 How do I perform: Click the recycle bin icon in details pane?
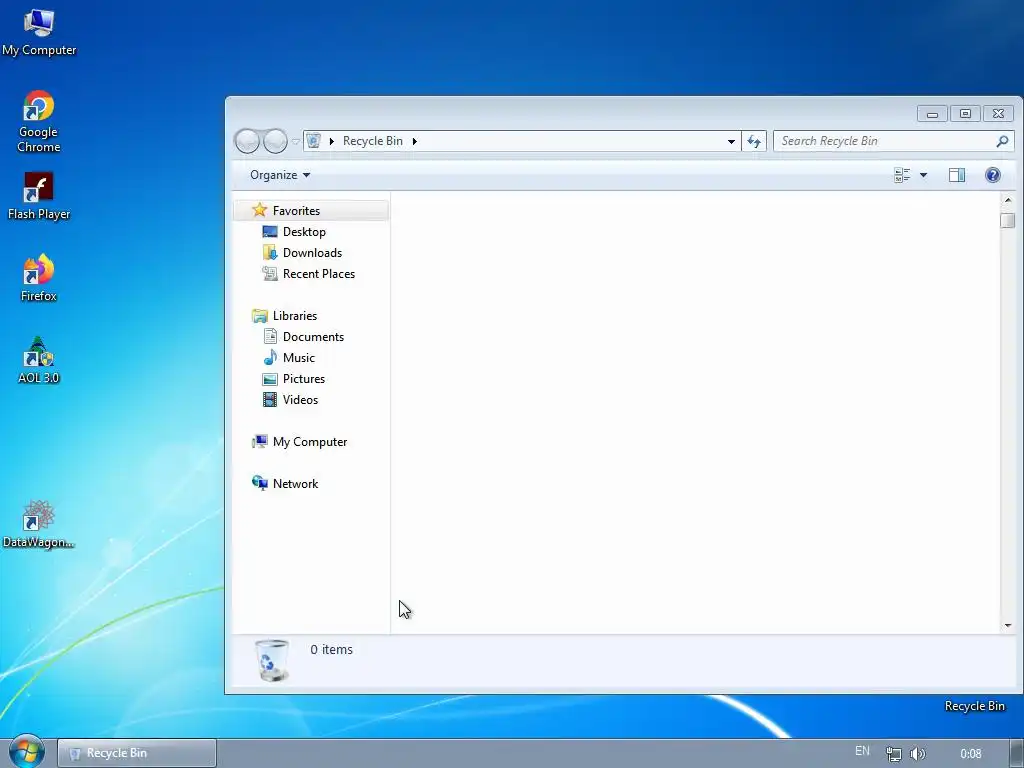click(272, 660)
